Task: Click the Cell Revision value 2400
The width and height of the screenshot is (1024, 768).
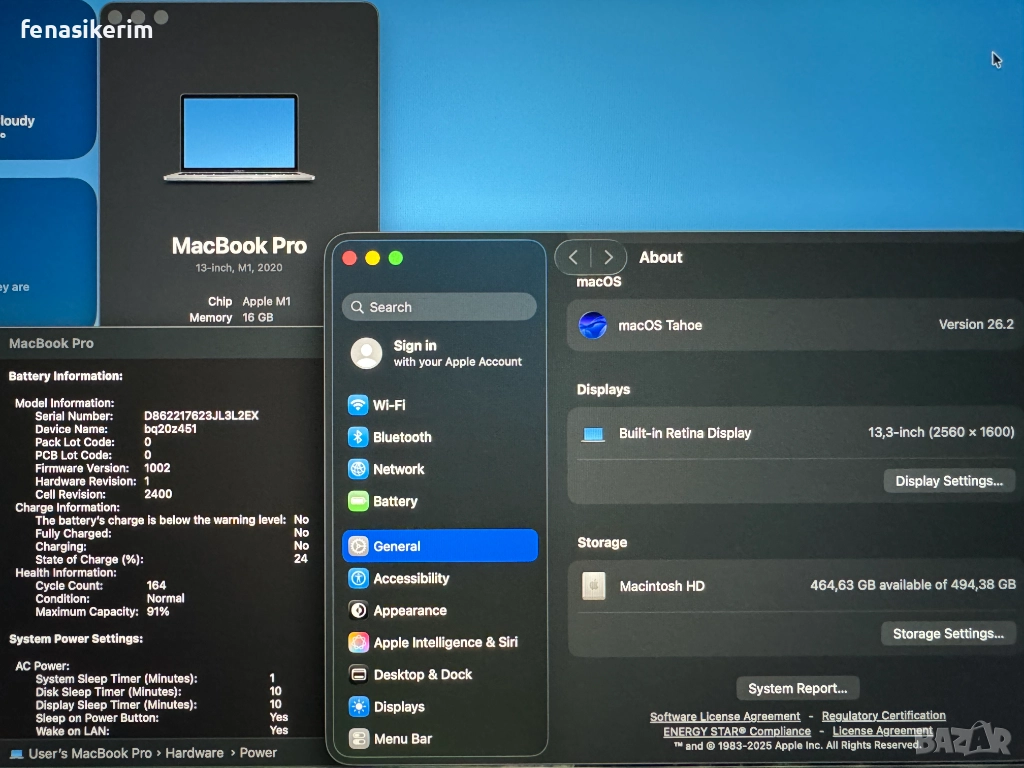Action: [x=158, y=494]
